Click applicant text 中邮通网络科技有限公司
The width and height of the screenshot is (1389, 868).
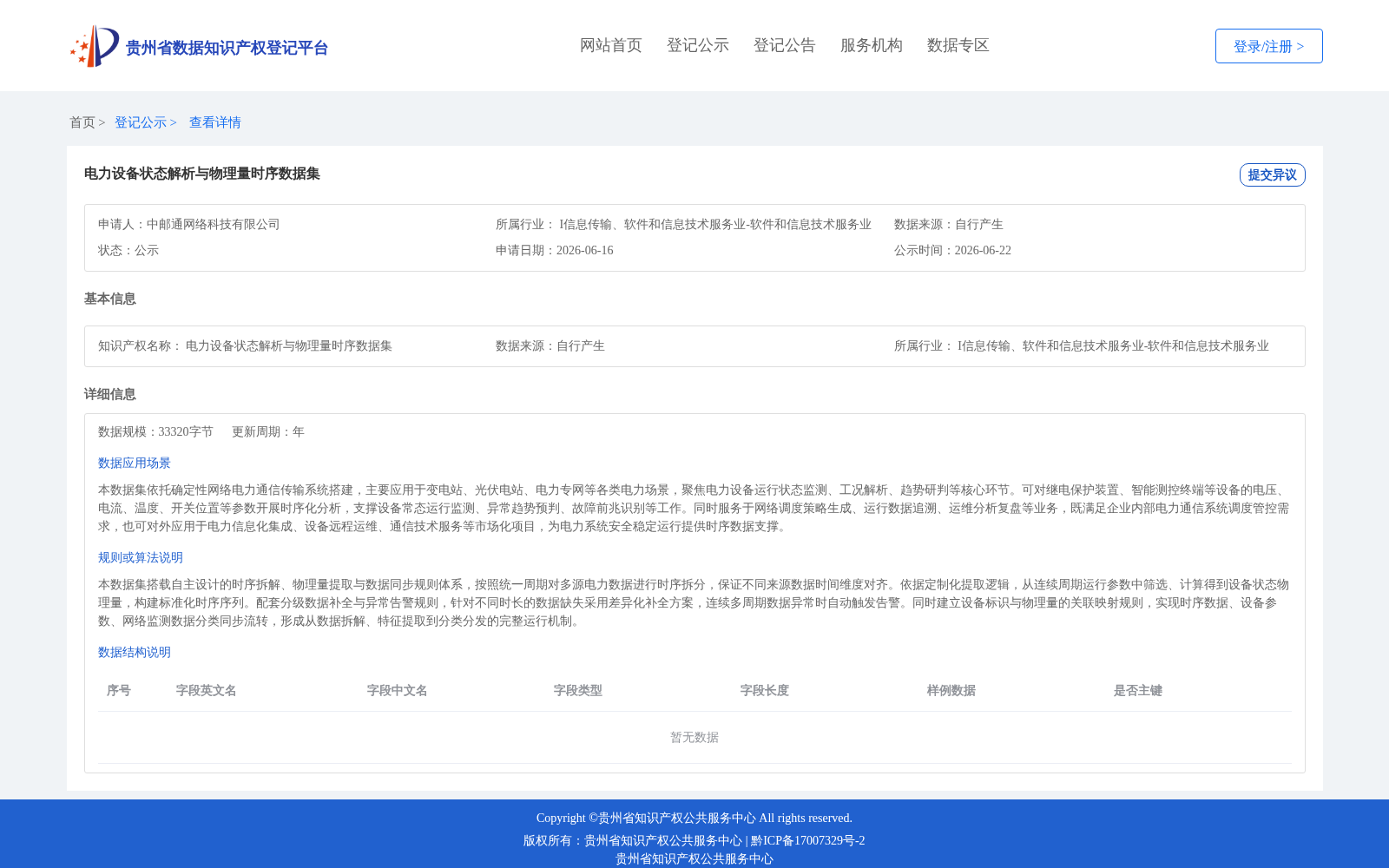tap(214, 224)
